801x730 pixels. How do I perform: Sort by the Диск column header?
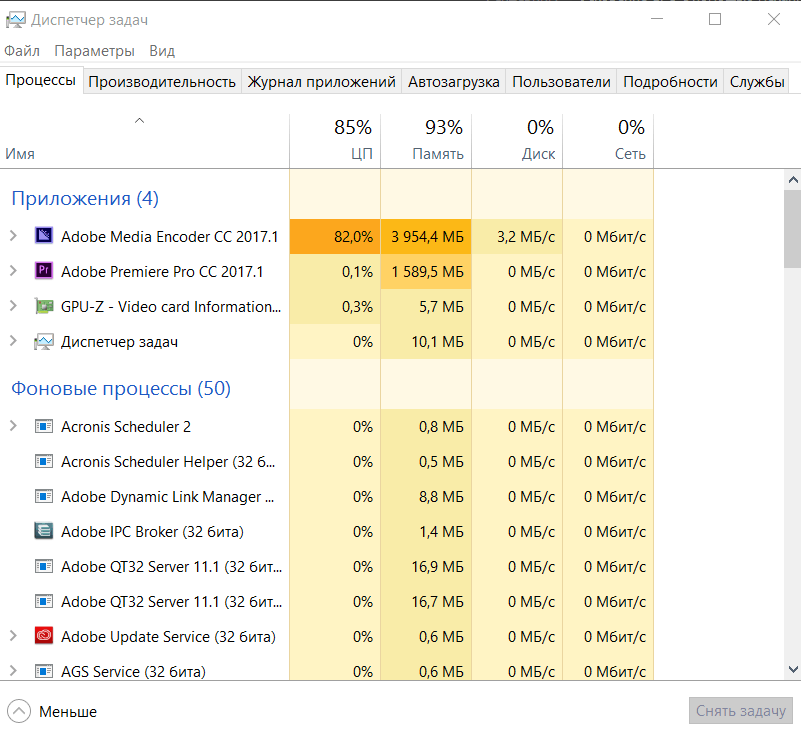[x=517, y=141]
